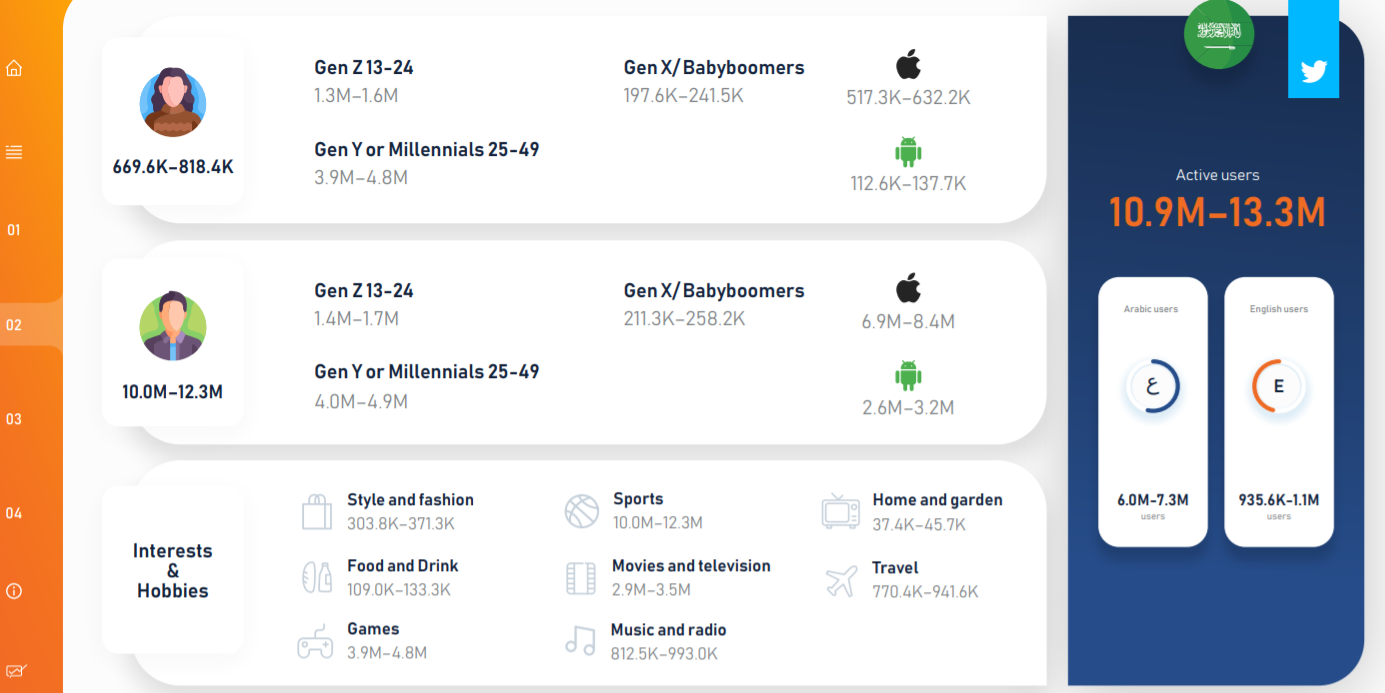The image size is (1385, 693).
Task: Click the Saudi Arabia flag badge
Action: click(x=1219, y=34)
